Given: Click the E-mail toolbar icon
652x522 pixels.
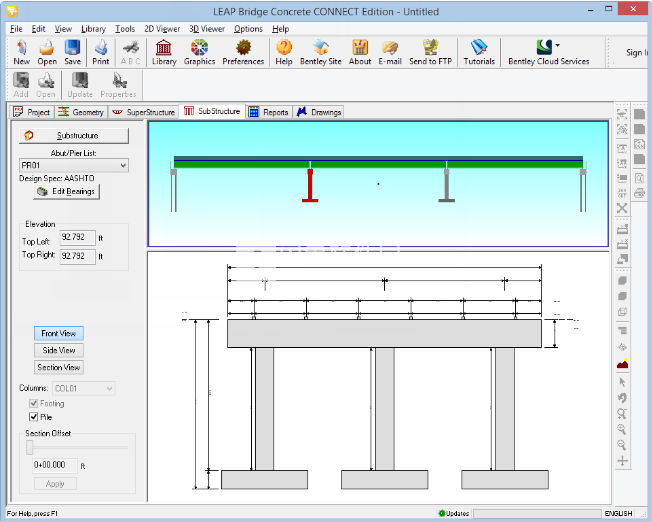Looking at the screenshot, I should pyautogui.click(x=390, y=52).
